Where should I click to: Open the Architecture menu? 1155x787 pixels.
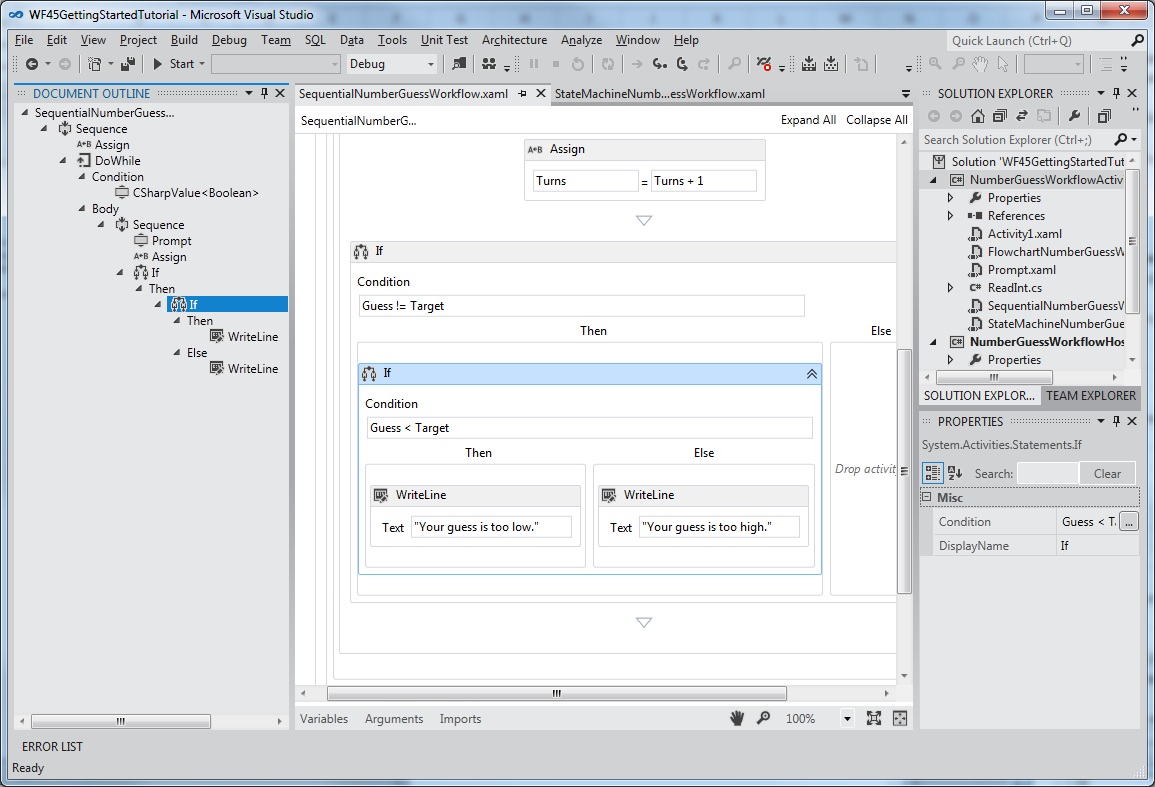(x=514, y=40)
